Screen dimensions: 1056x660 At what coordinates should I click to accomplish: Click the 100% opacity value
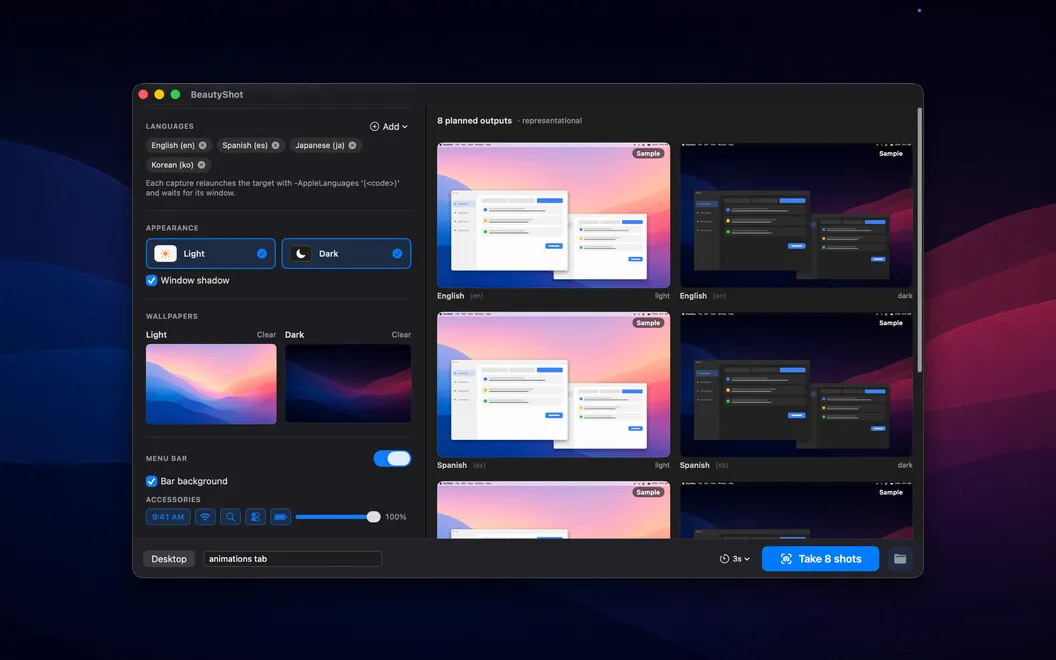pyautogui.click(x=395, y=517)
